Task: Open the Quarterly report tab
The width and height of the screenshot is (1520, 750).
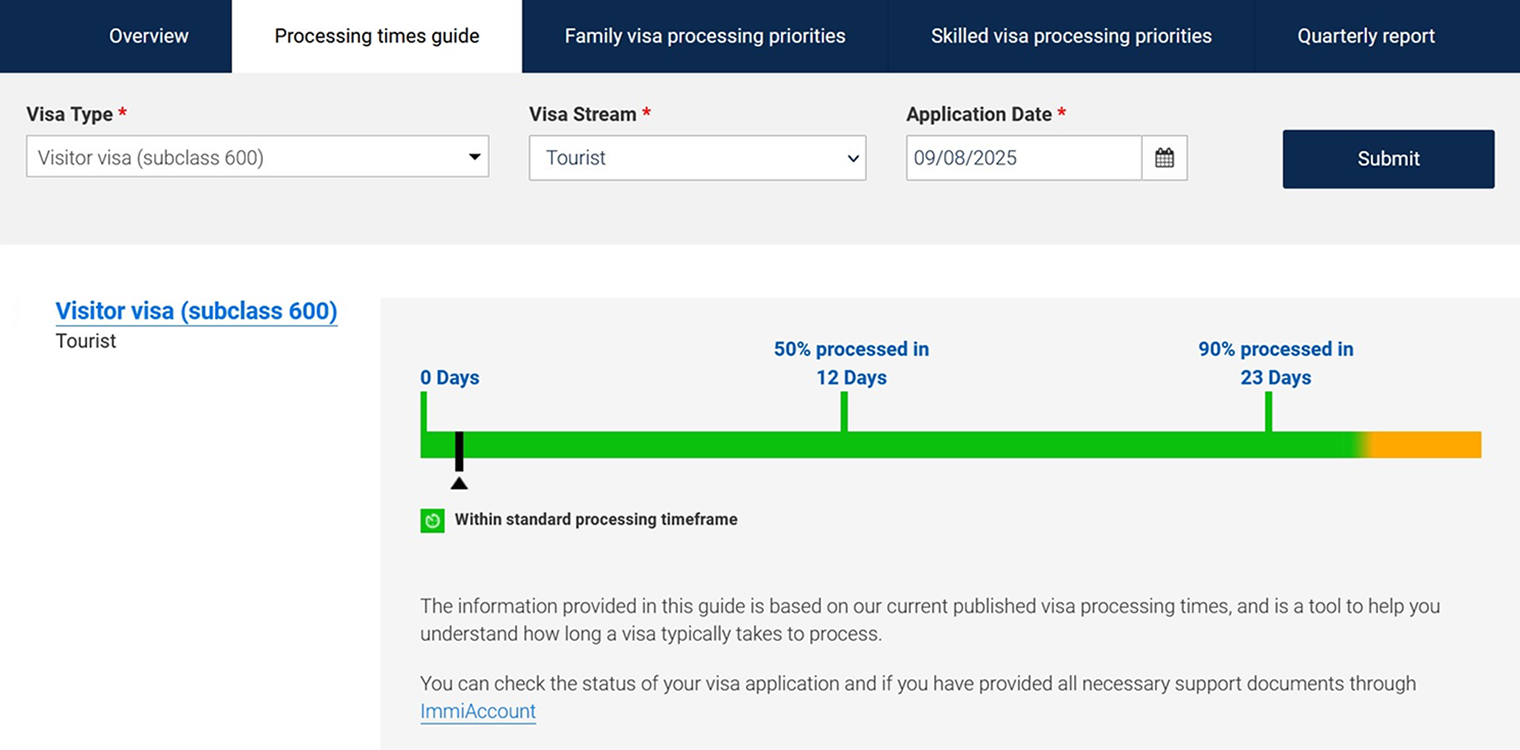Action: (x=1366, y=36)
